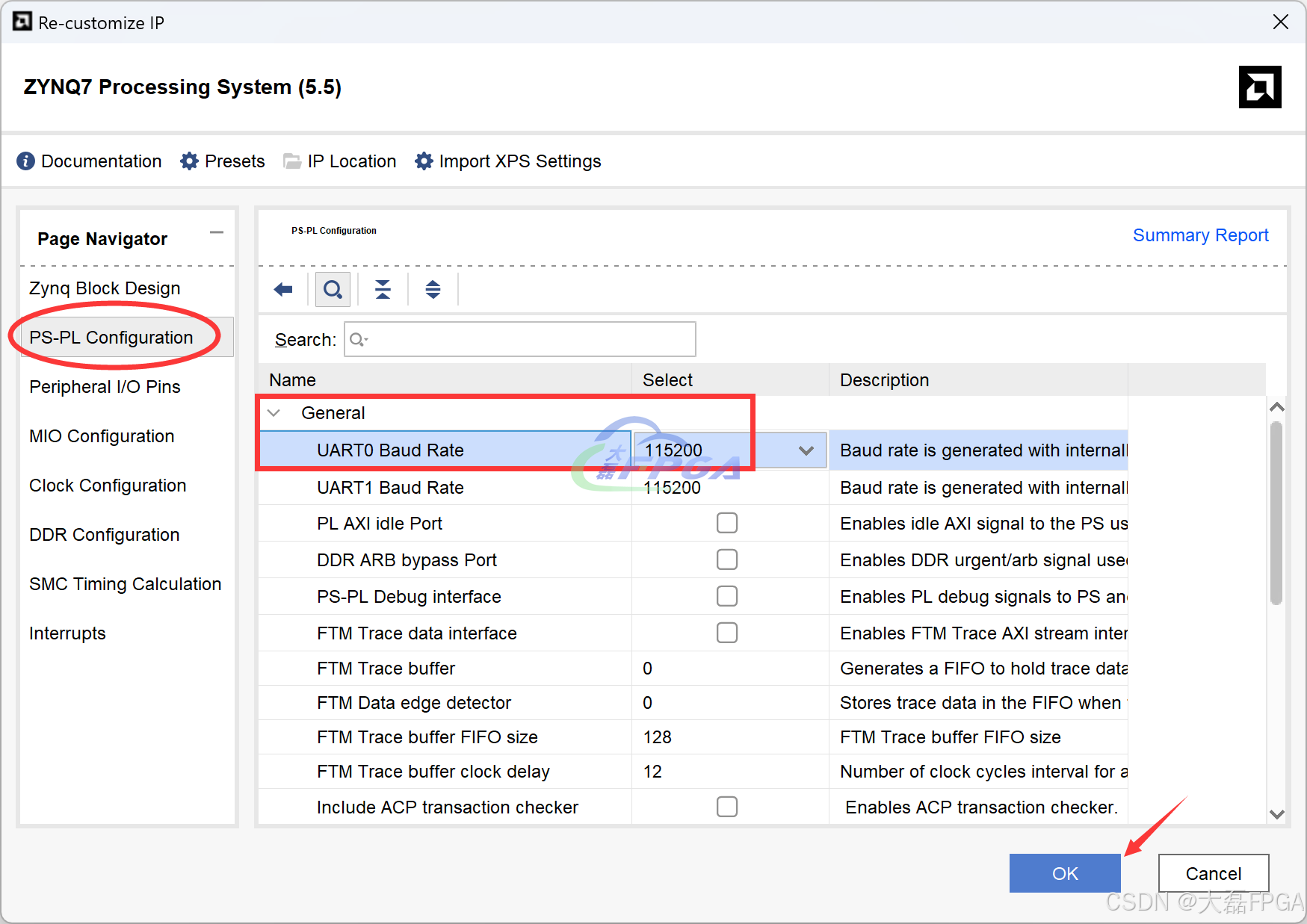The width and height of the screenshot is (1307, 924).
Task: Close the Re-customize IP dialog
Action: tap(1281, 22)
